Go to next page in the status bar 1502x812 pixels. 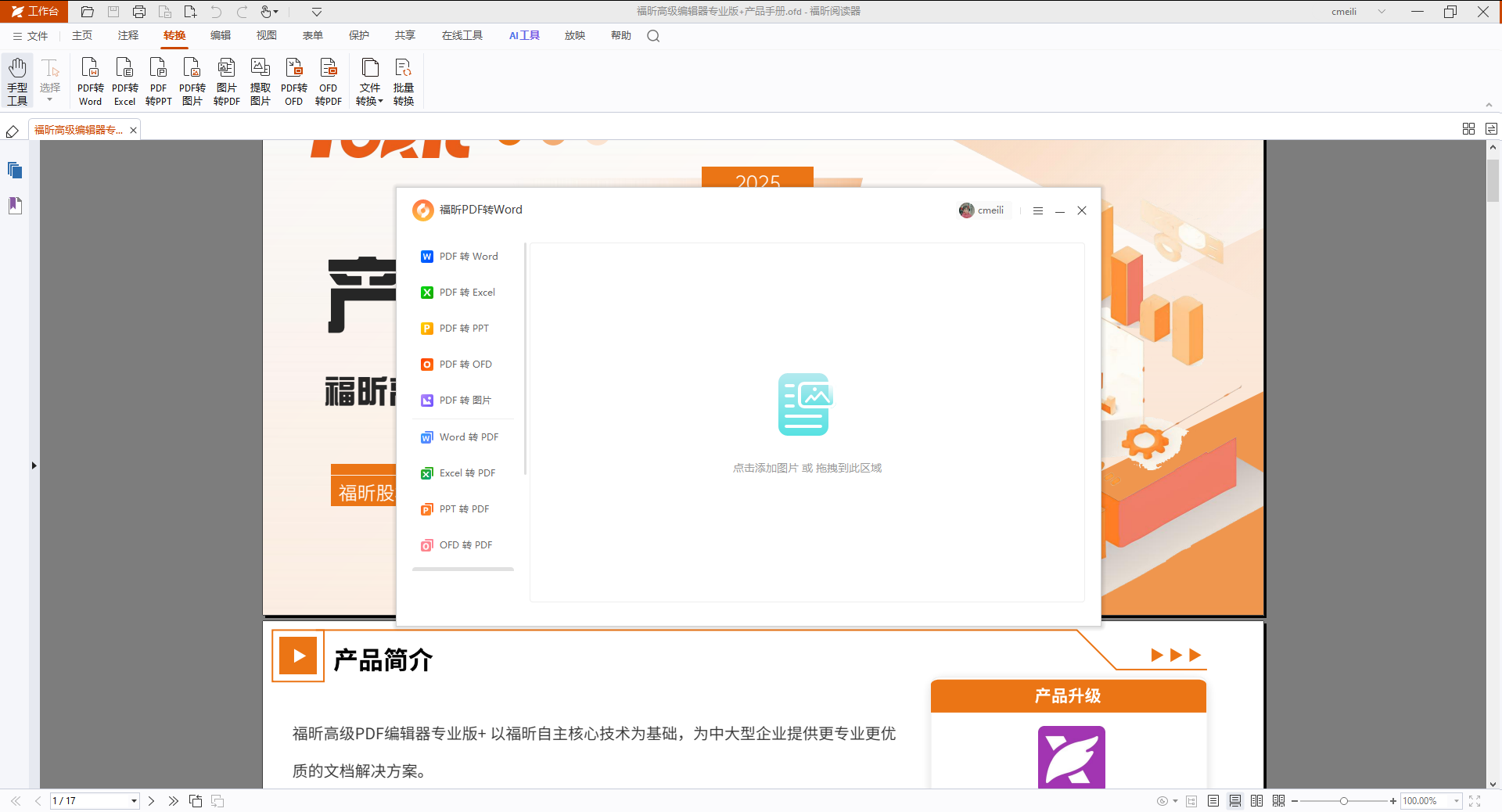[152, 801]
